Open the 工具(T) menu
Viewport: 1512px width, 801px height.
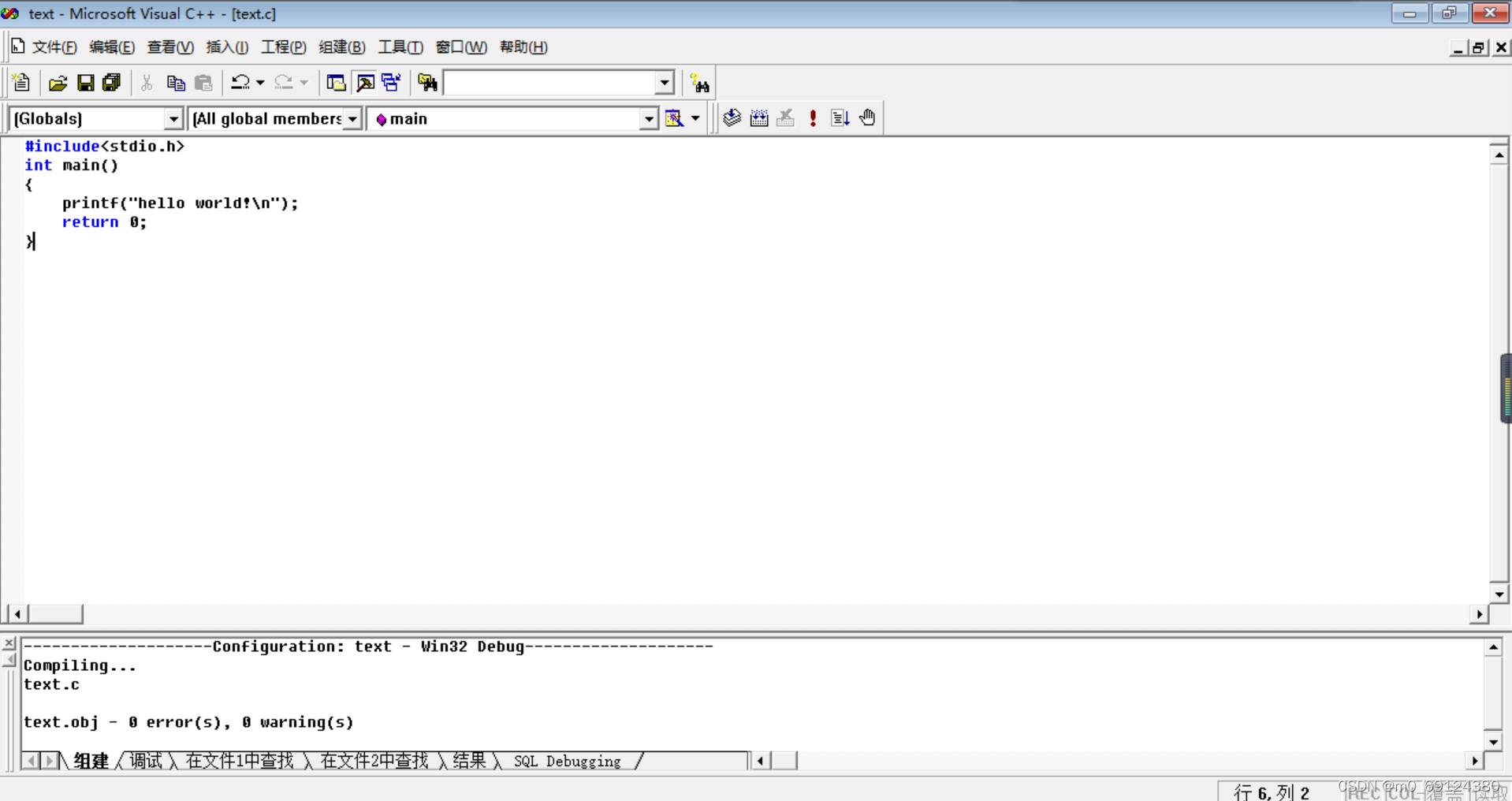400,47
